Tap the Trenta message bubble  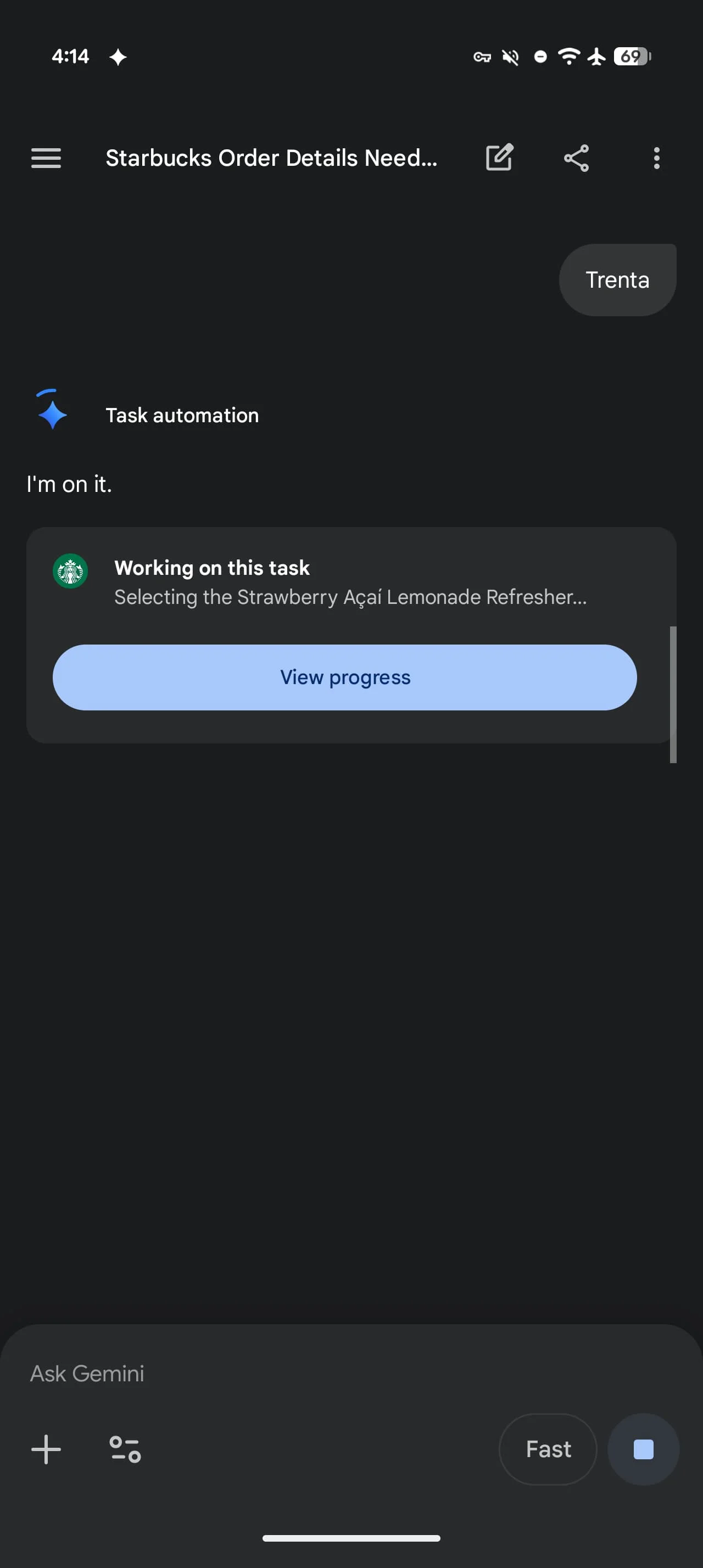(617, 280)
